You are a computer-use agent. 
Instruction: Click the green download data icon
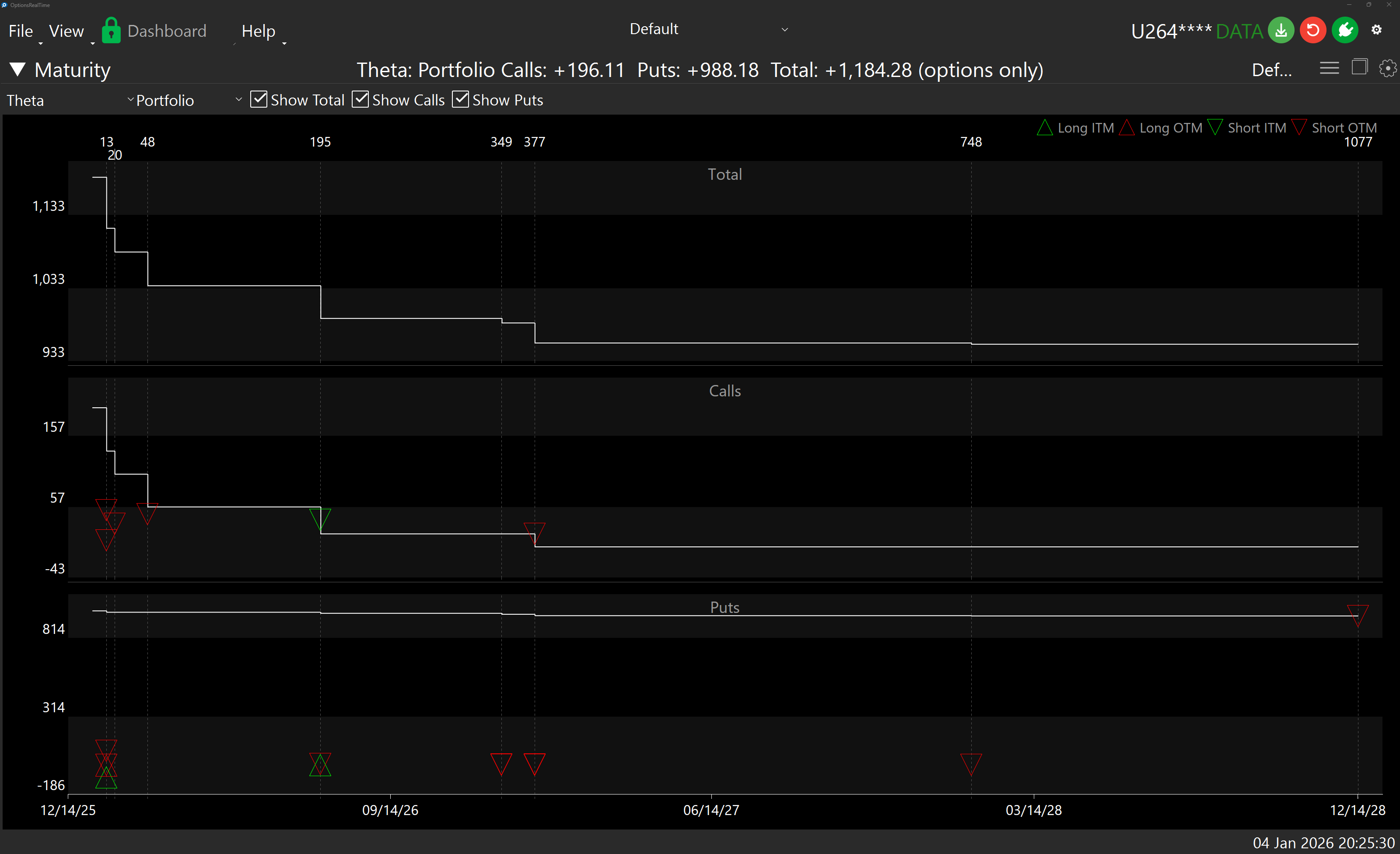click(1281, 30)
